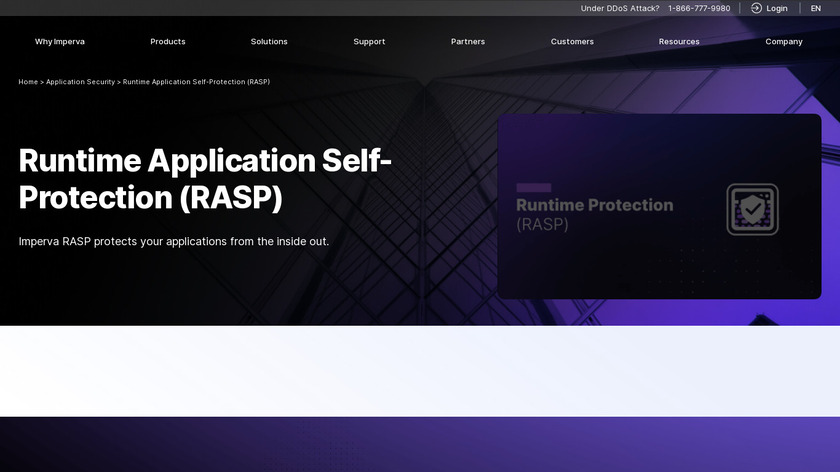
Task: Open the Support menu
Action: tap(369, 42)
